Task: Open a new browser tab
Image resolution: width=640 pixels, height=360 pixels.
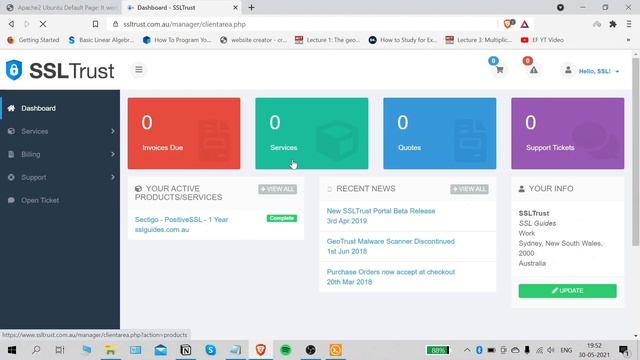Action: (251, 7)
